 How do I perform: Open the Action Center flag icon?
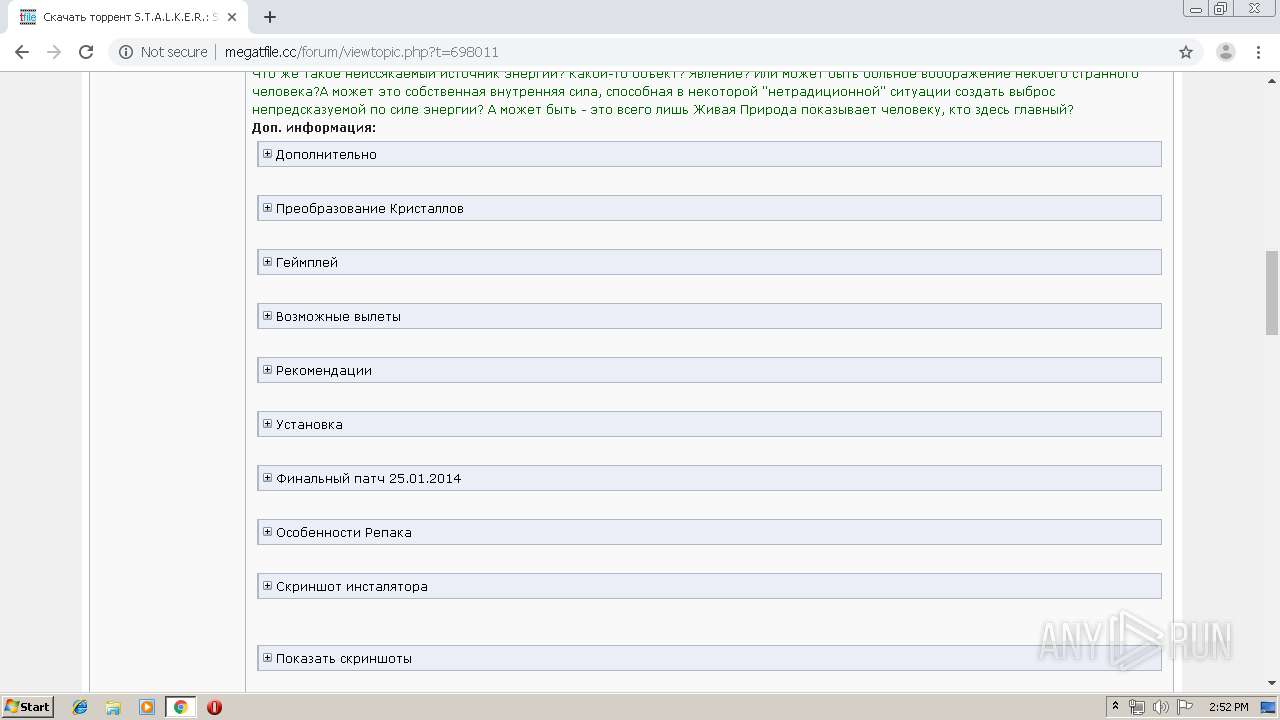(x=1185, y=707)
